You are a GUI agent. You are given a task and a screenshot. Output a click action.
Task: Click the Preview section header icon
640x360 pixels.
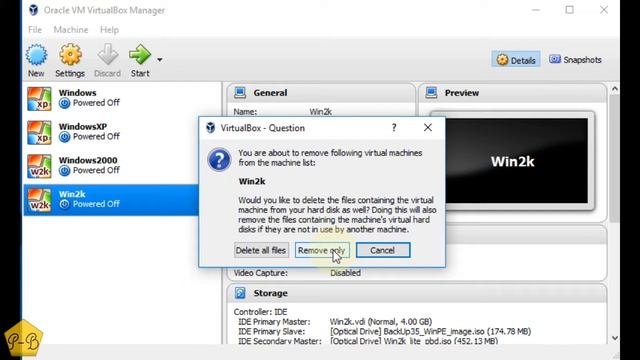[x=431, y=93]
